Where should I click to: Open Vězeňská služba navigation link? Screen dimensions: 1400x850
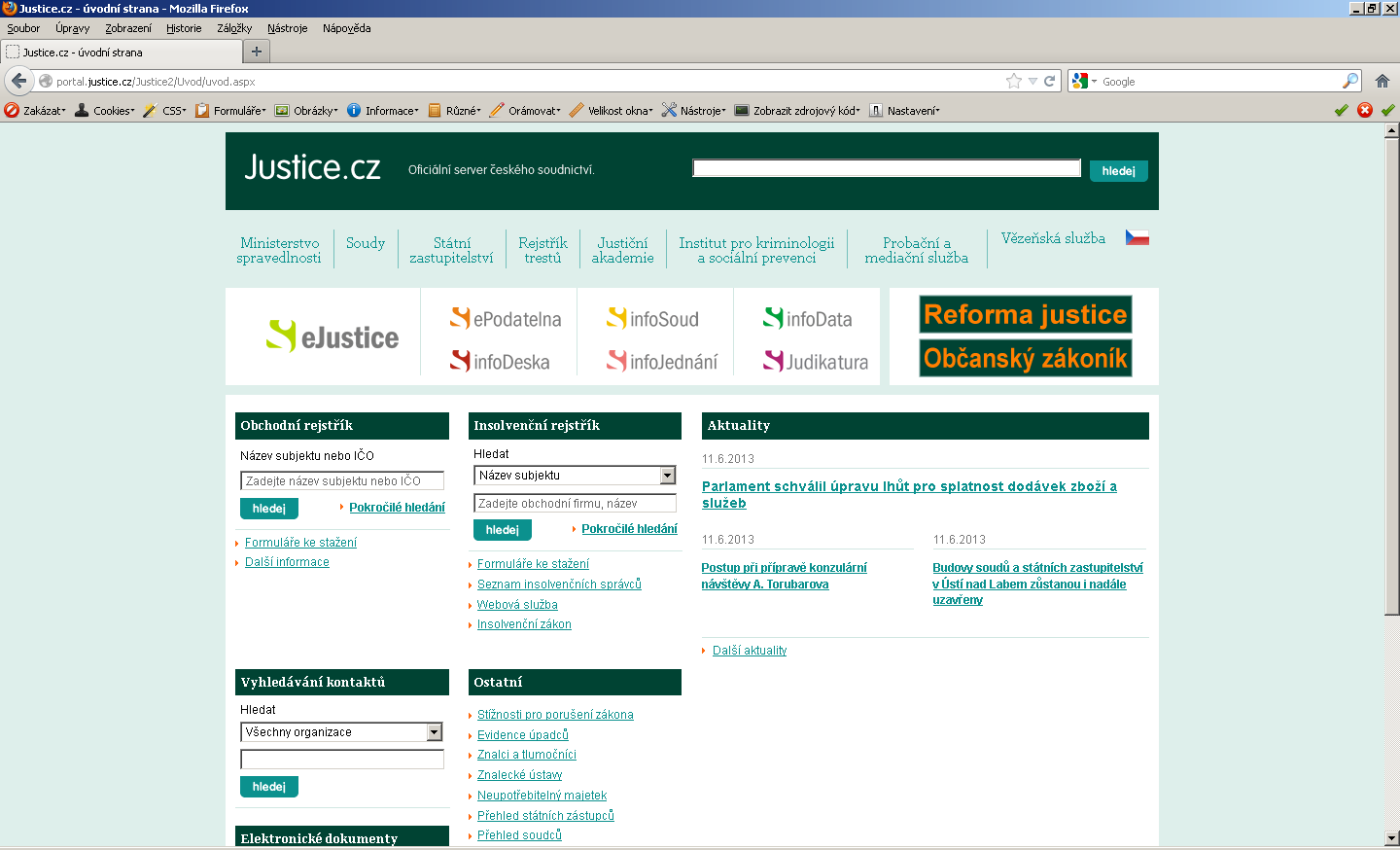click(1053, 238)
